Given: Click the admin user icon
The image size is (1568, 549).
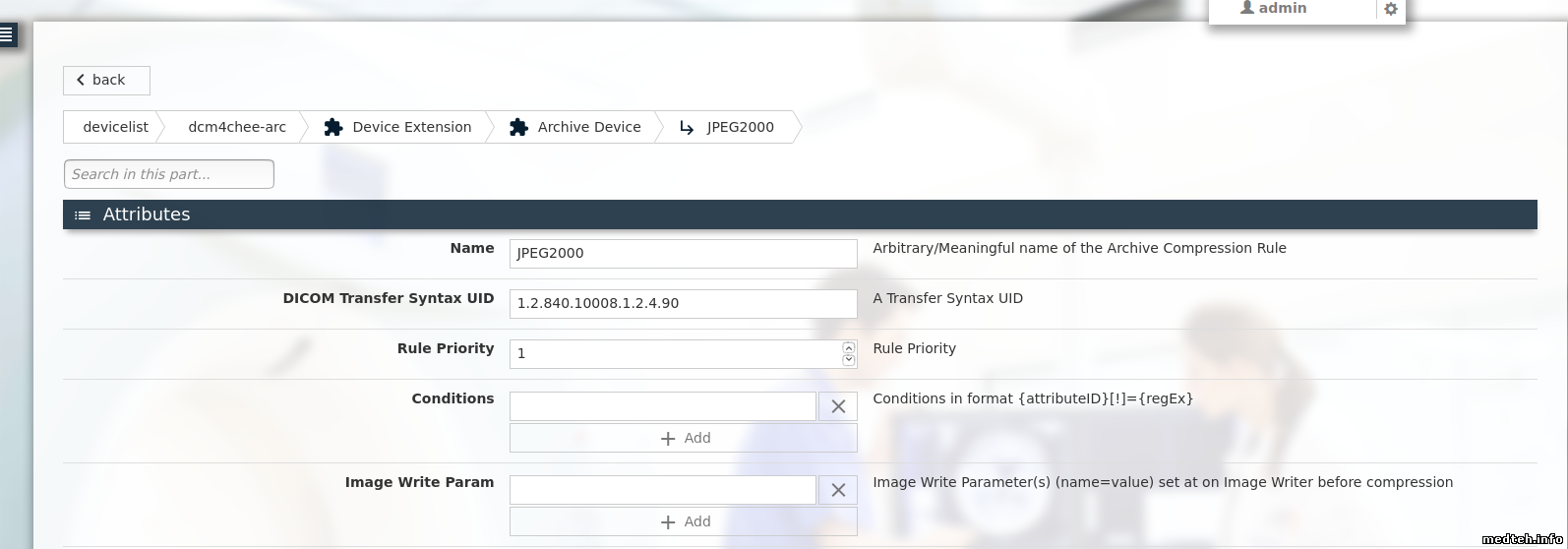Looking at the screenshot, I should pyautogui.click(x=1247, y=8).
